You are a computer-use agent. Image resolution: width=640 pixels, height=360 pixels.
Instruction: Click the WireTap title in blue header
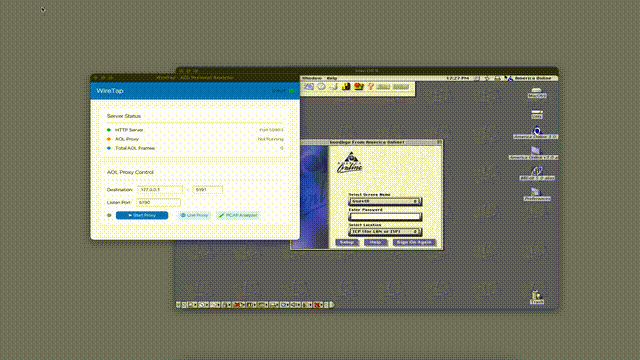click(110, 91)
